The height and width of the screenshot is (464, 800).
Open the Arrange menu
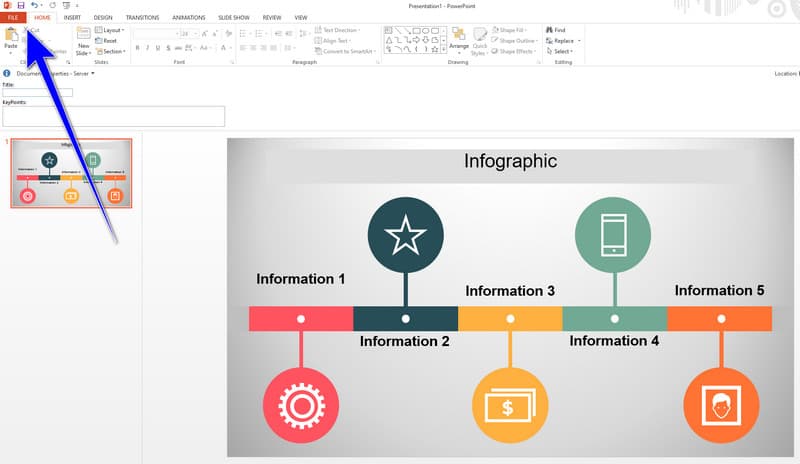(459, 40)
